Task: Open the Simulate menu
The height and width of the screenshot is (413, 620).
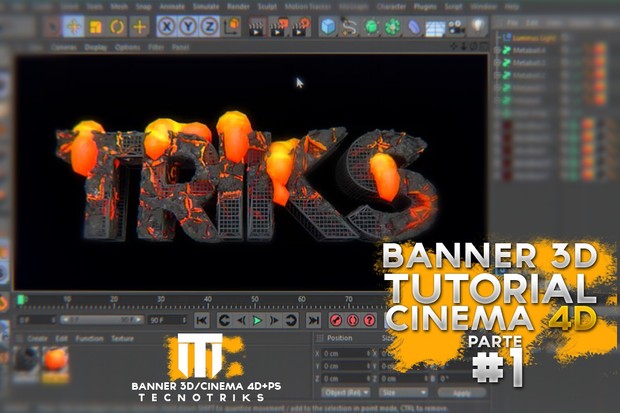Action: (206, 7)
